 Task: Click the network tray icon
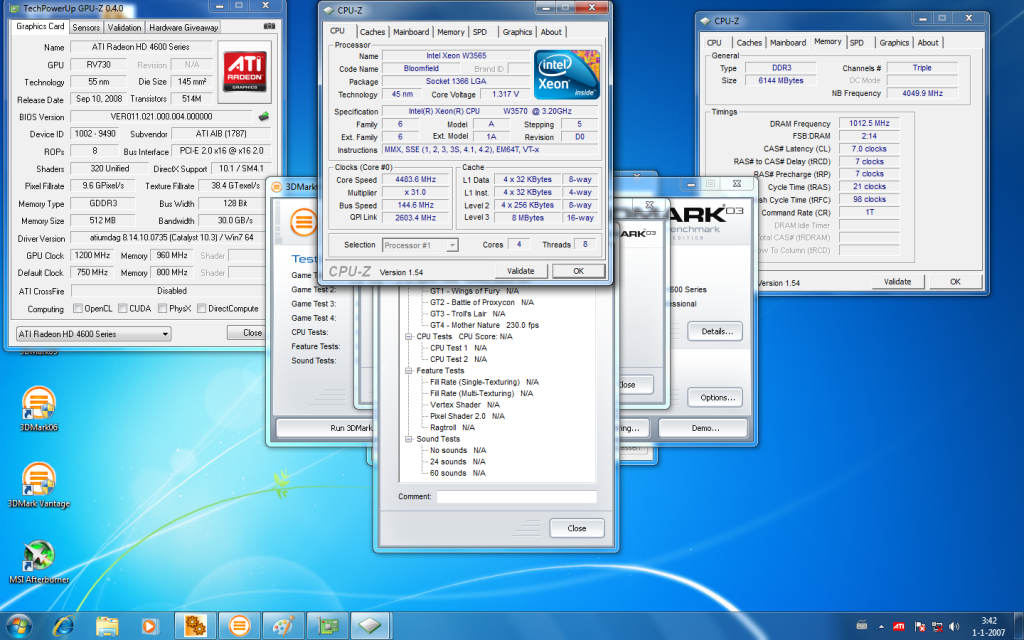coord(936,626)
